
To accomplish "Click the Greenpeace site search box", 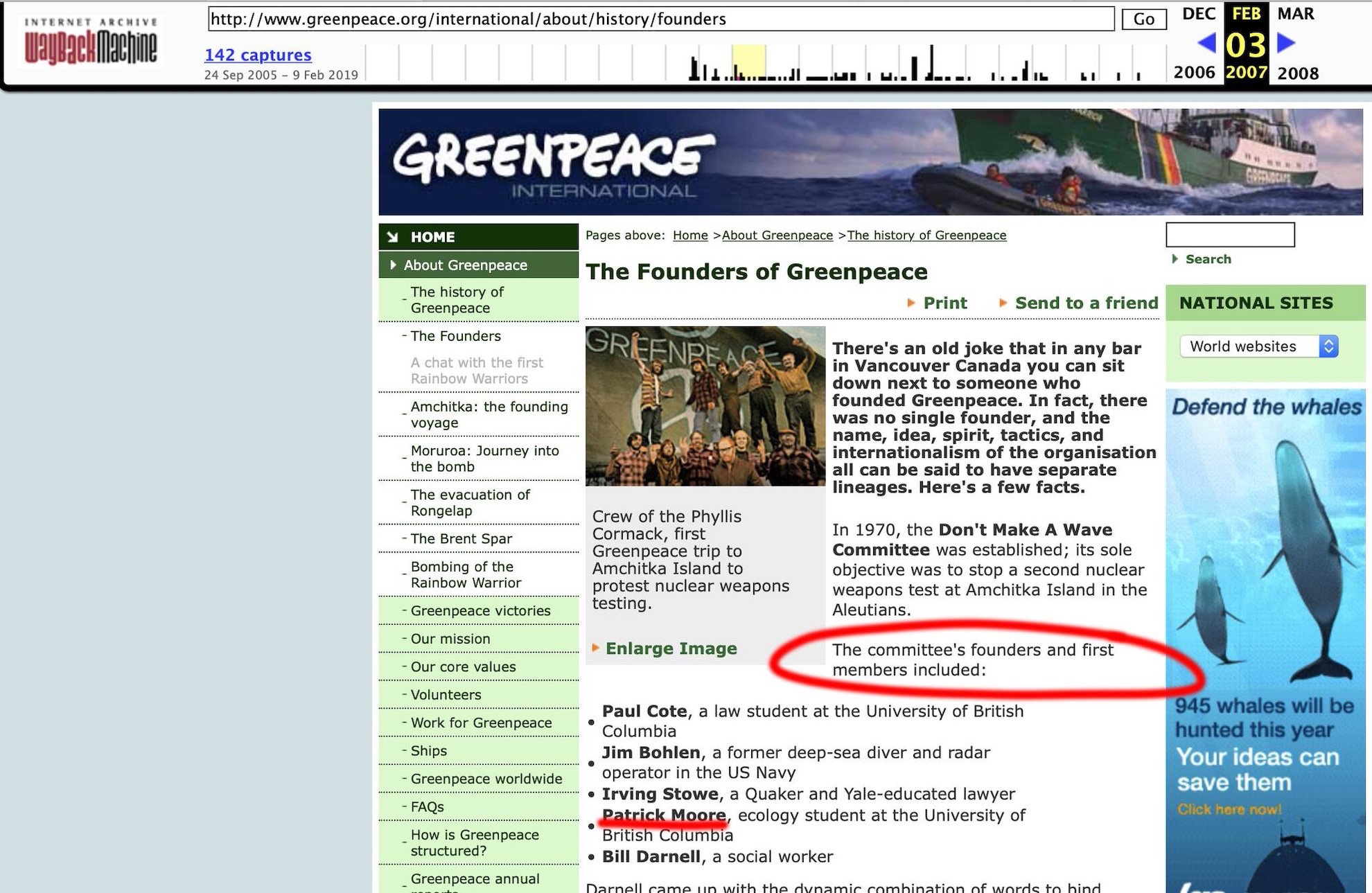I will tap(1230, 235).
